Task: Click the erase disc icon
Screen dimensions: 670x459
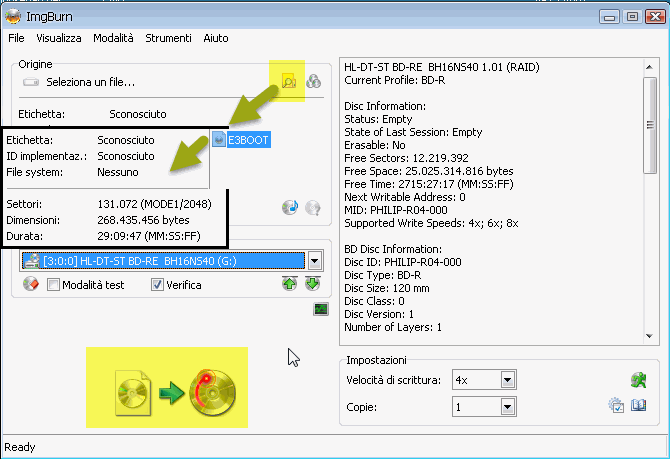Action: pos(31,284)
